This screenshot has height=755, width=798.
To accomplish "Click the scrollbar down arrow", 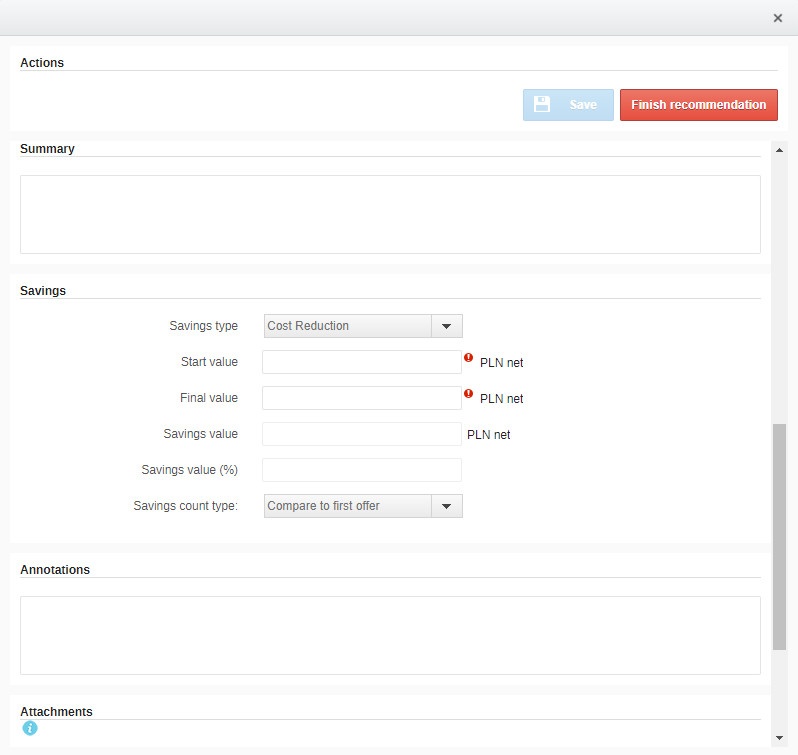I will tap(780, 738).
